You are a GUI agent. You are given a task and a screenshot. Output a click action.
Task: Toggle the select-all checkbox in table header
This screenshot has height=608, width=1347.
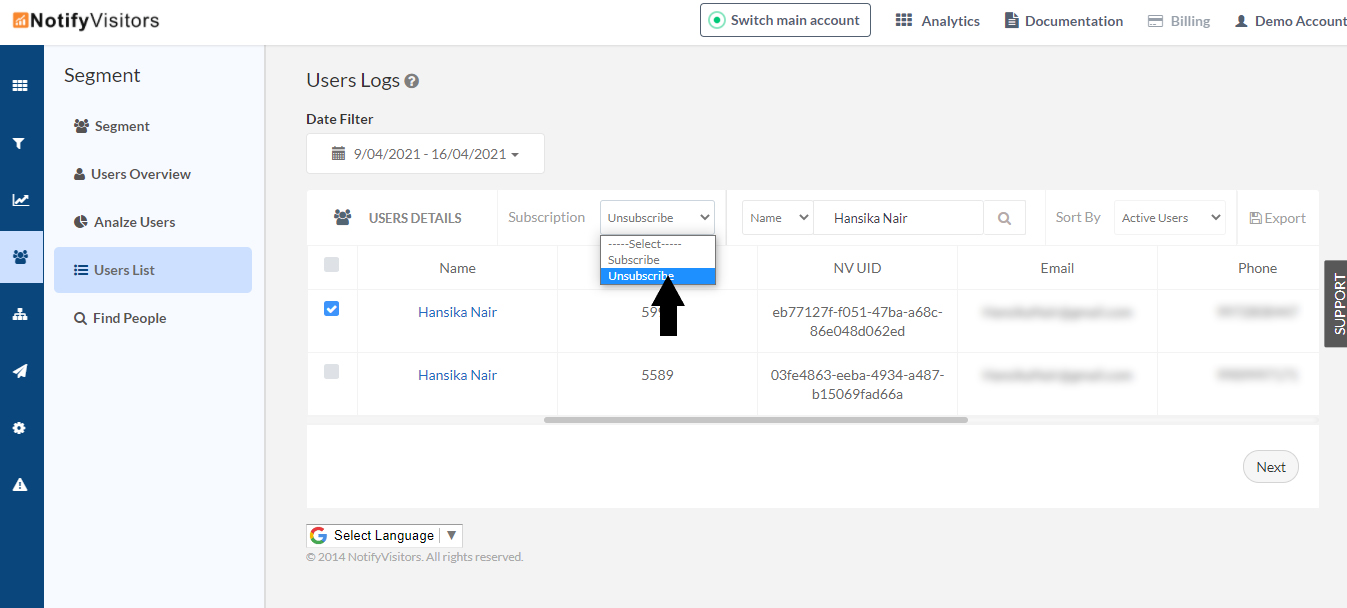point(332,265)
